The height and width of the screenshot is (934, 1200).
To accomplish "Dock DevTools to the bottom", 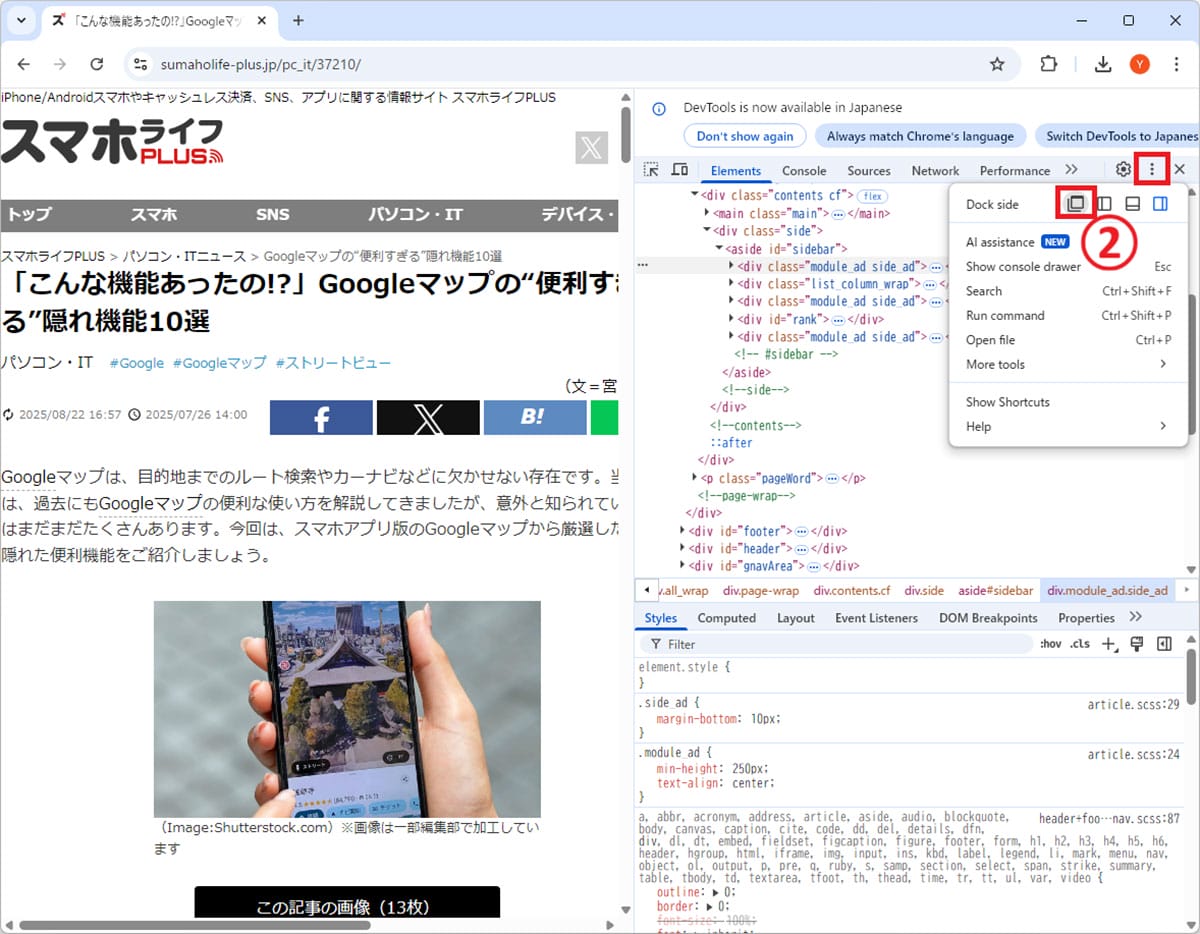I will pyautogui.click(x=1132, y=204).
